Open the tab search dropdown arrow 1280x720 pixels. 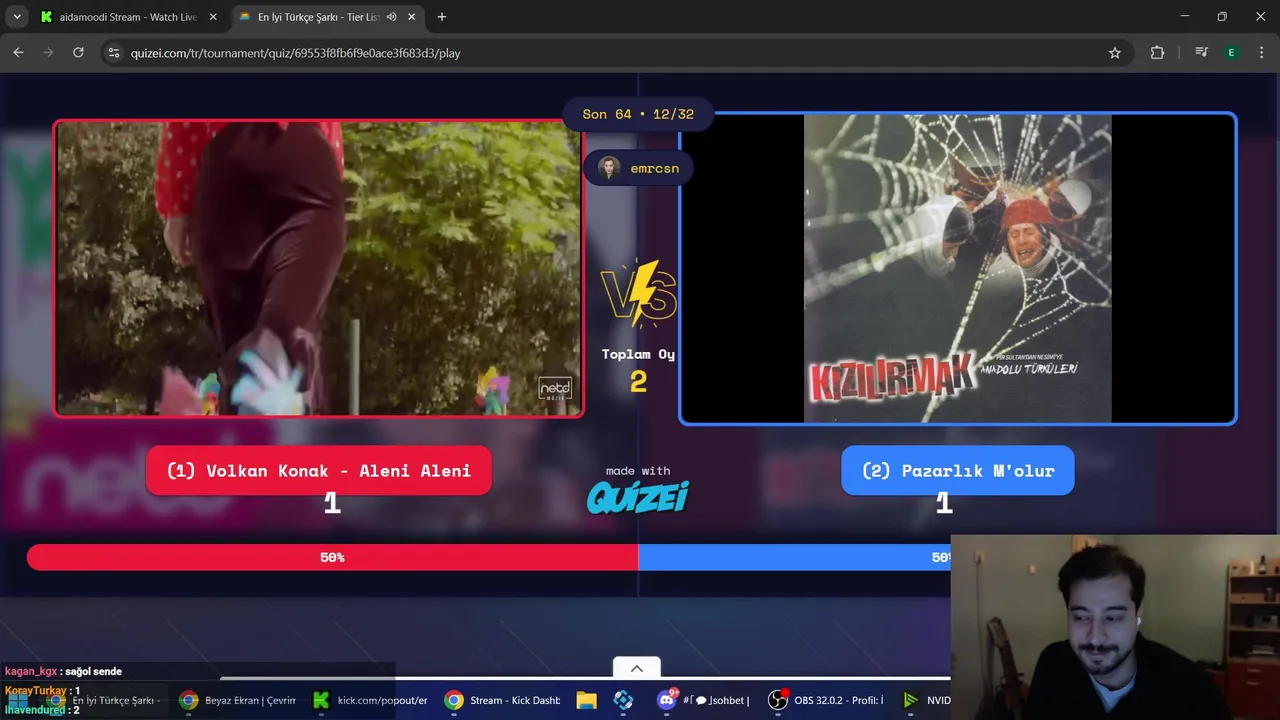point(17,17)
